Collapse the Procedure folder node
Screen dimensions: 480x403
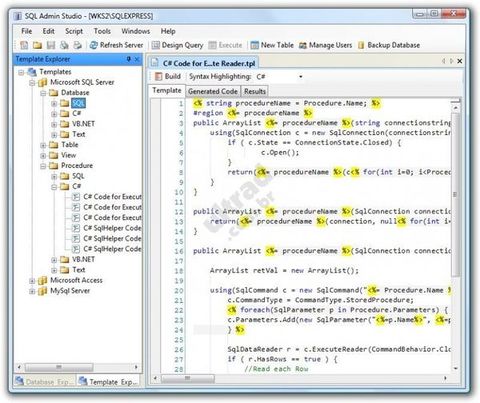43,166
